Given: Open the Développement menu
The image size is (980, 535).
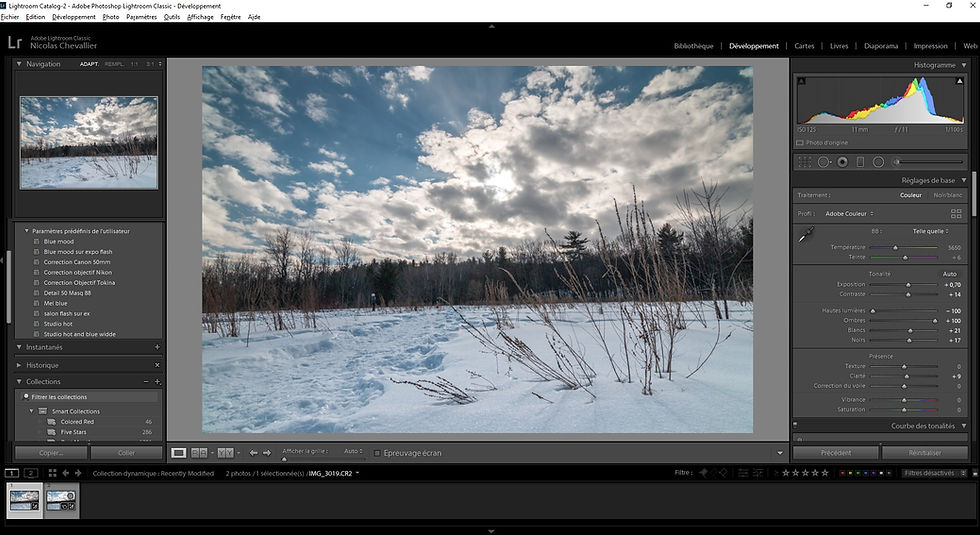Looking at the screenshot, I should 74,17.
